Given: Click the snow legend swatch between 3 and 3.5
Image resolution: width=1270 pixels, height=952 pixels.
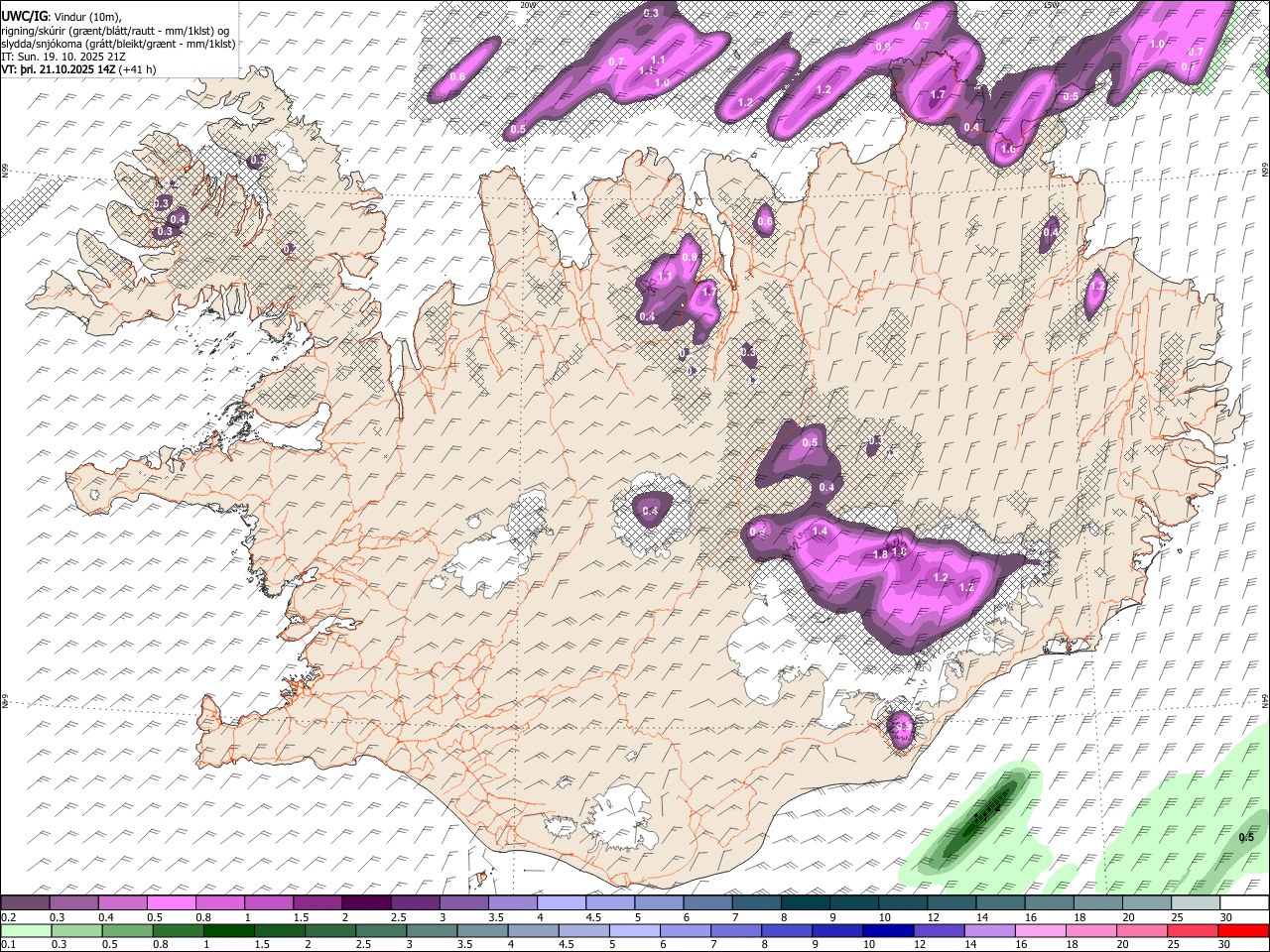Looking at the screenshot, I should 463,902.
